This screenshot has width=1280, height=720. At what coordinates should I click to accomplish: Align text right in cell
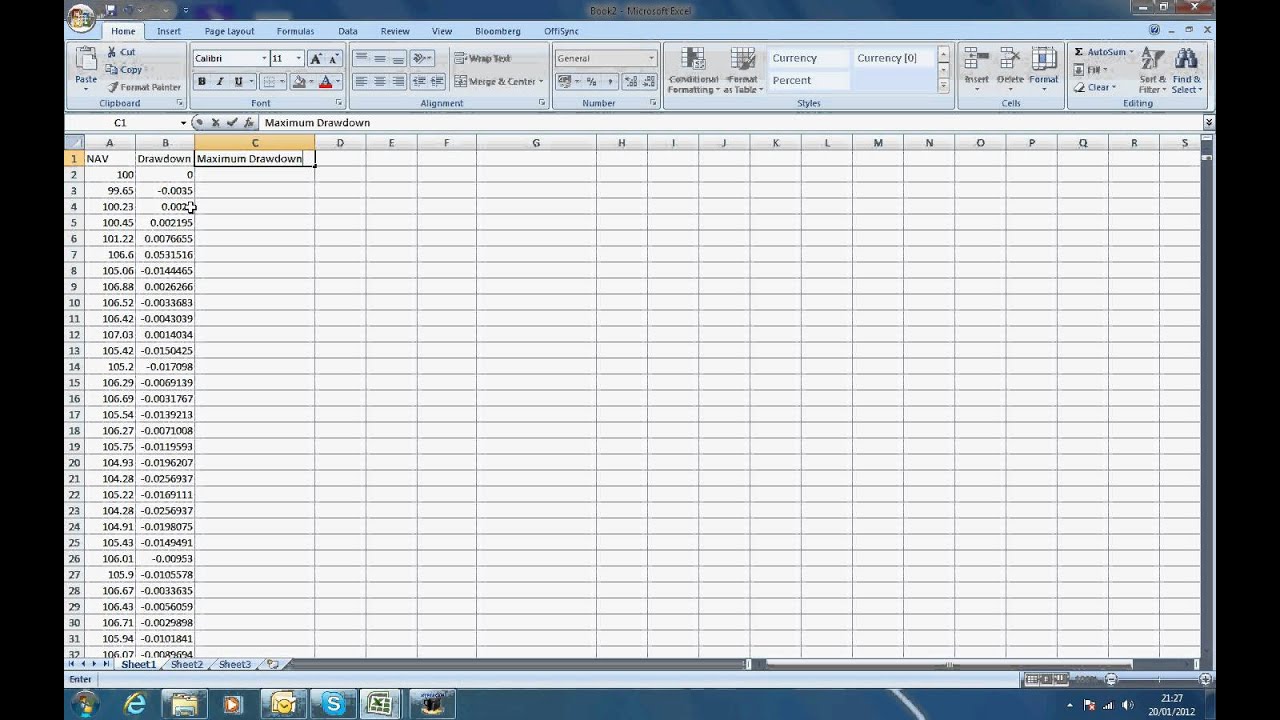[398, 81]
